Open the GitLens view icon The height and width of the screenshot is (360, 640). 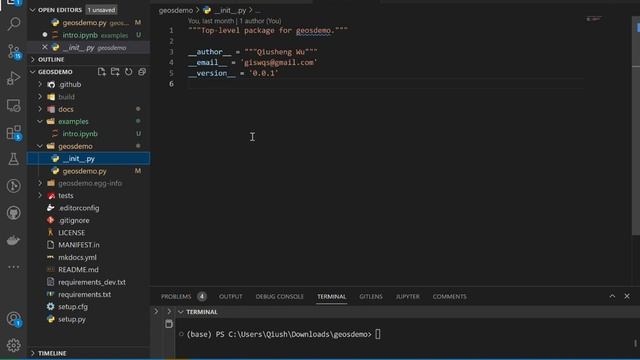tap(13, 186)
